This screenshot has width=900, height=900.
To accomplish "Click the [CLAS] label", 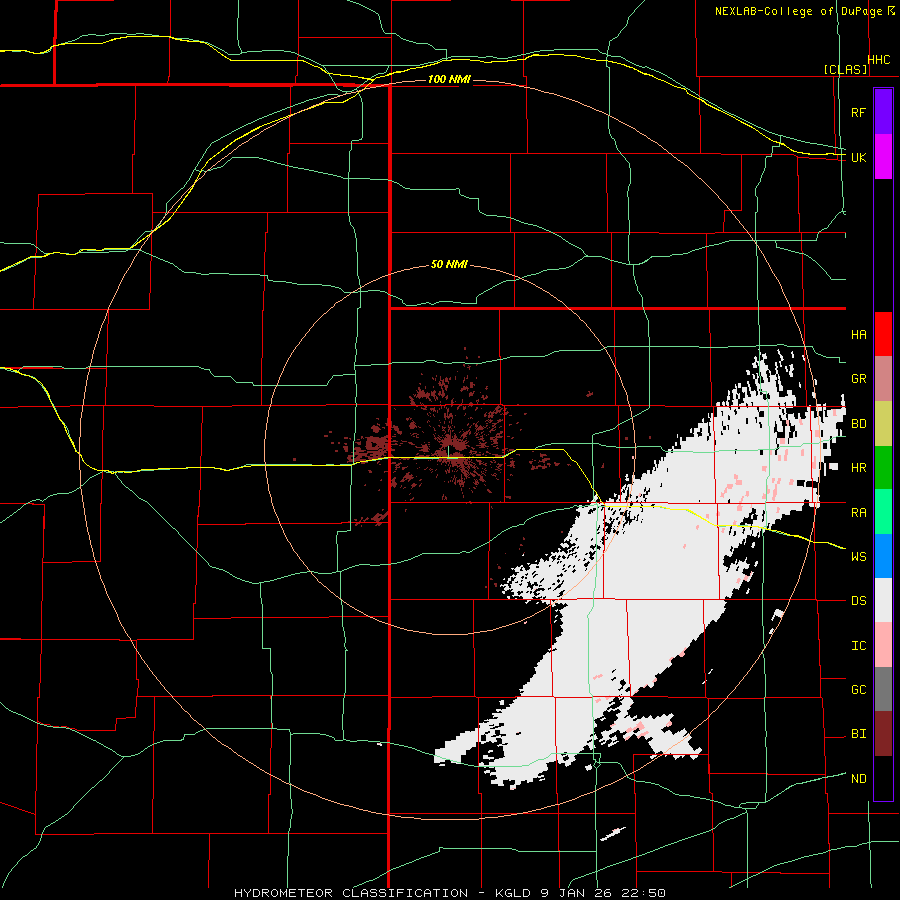I will [845, 69].
